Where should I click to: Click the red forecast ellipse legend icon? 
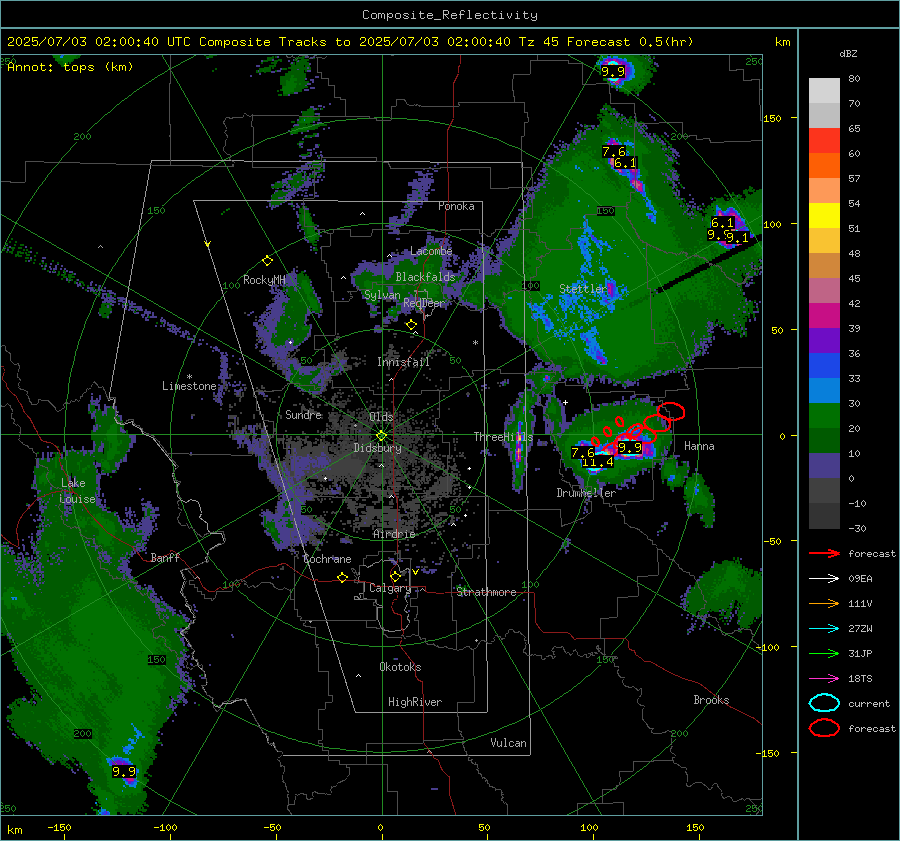pyautogui.click(x=824, y=728)
